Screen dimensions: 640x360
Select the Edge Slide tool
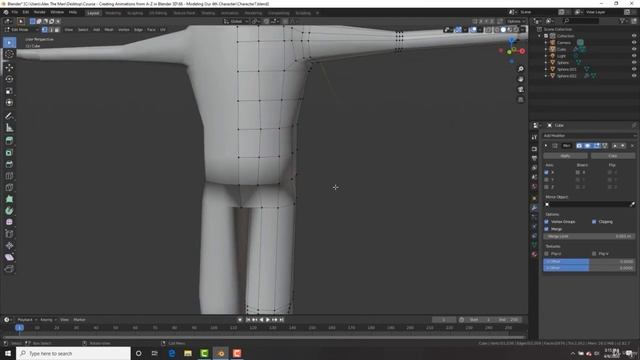[9, 234]
